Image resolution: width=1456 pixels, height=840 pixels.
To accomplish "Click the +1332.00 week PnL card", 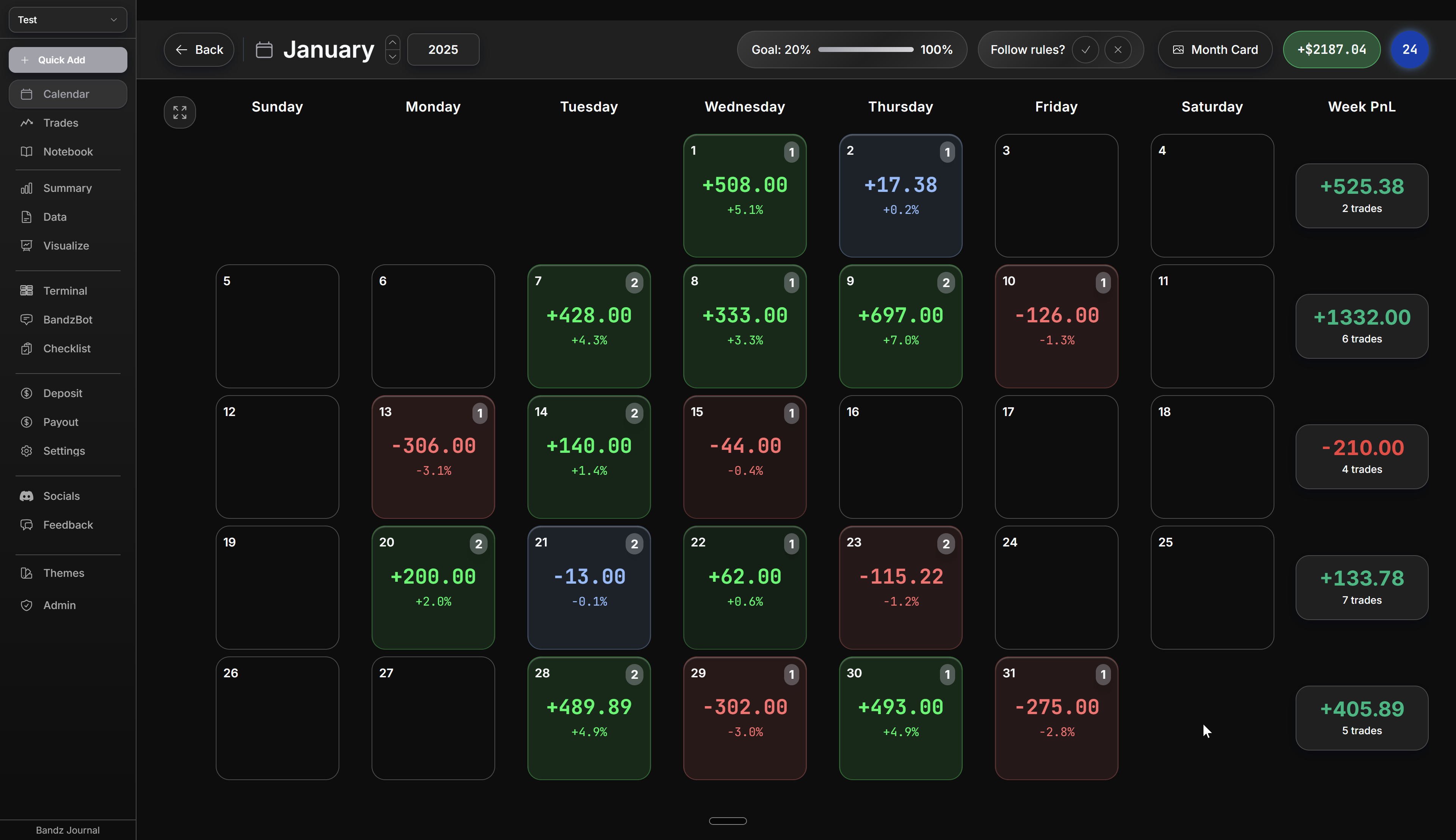I will click(1362, 327).
